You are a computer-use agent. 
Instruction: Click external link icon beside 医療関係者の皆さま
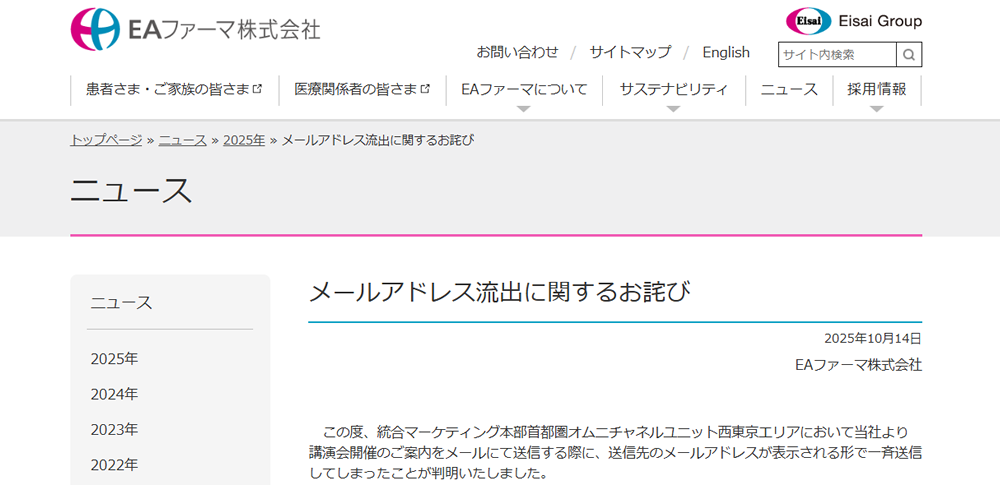[425, 89]
